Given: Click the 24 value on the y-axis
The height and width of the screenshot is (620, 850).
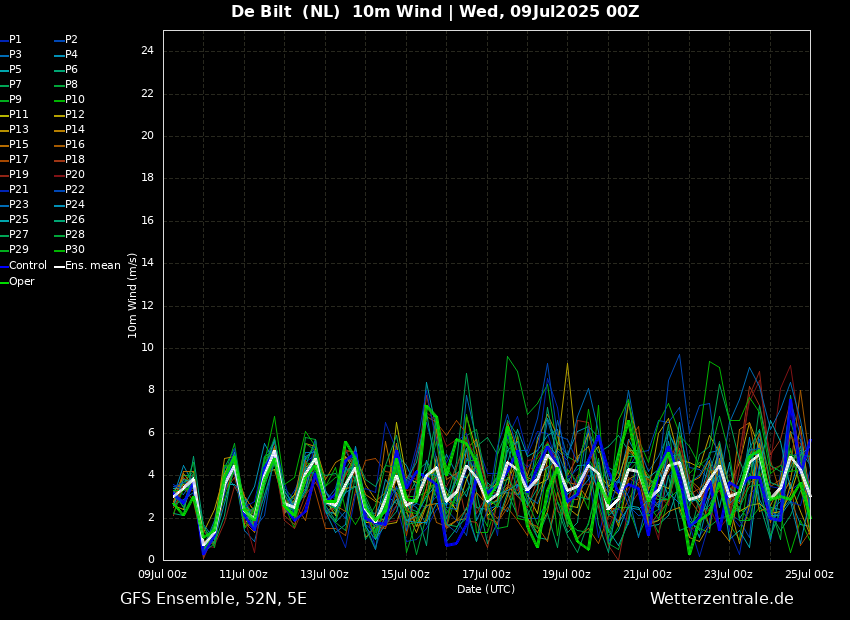Looking at the screenshot, I should click(x=147, y=51).
